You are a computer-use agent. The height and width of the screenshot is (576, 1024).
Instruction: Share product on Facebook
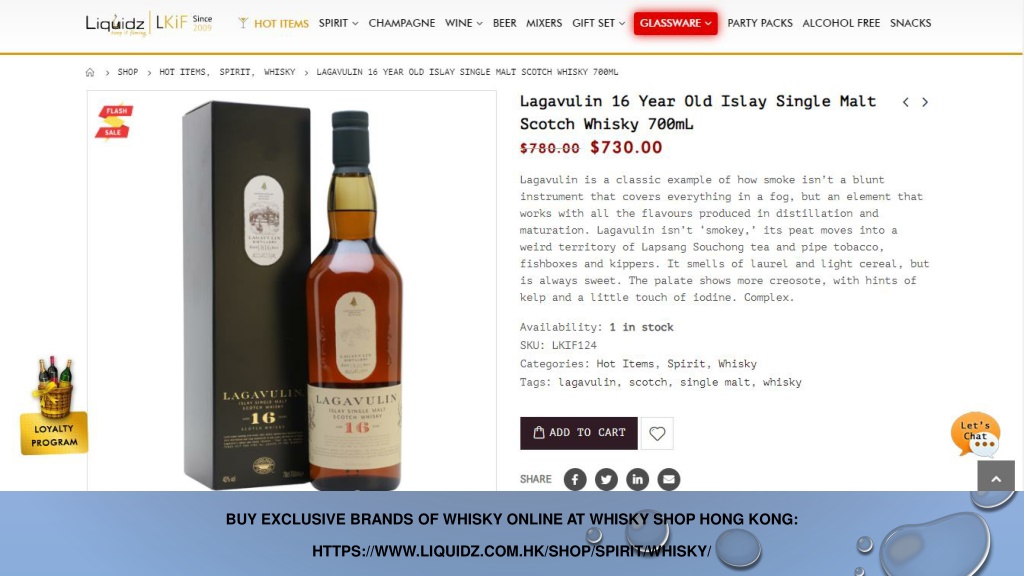(575, 479)
